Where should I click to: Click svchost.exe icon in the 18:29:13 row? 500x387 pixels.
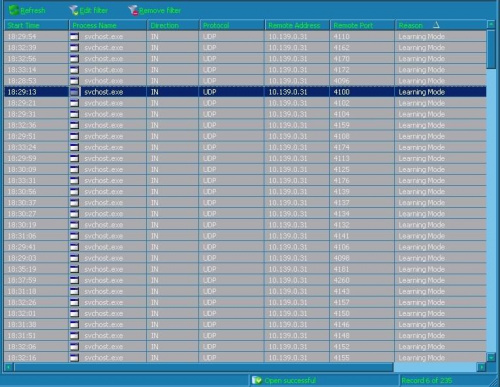point(75,92)
